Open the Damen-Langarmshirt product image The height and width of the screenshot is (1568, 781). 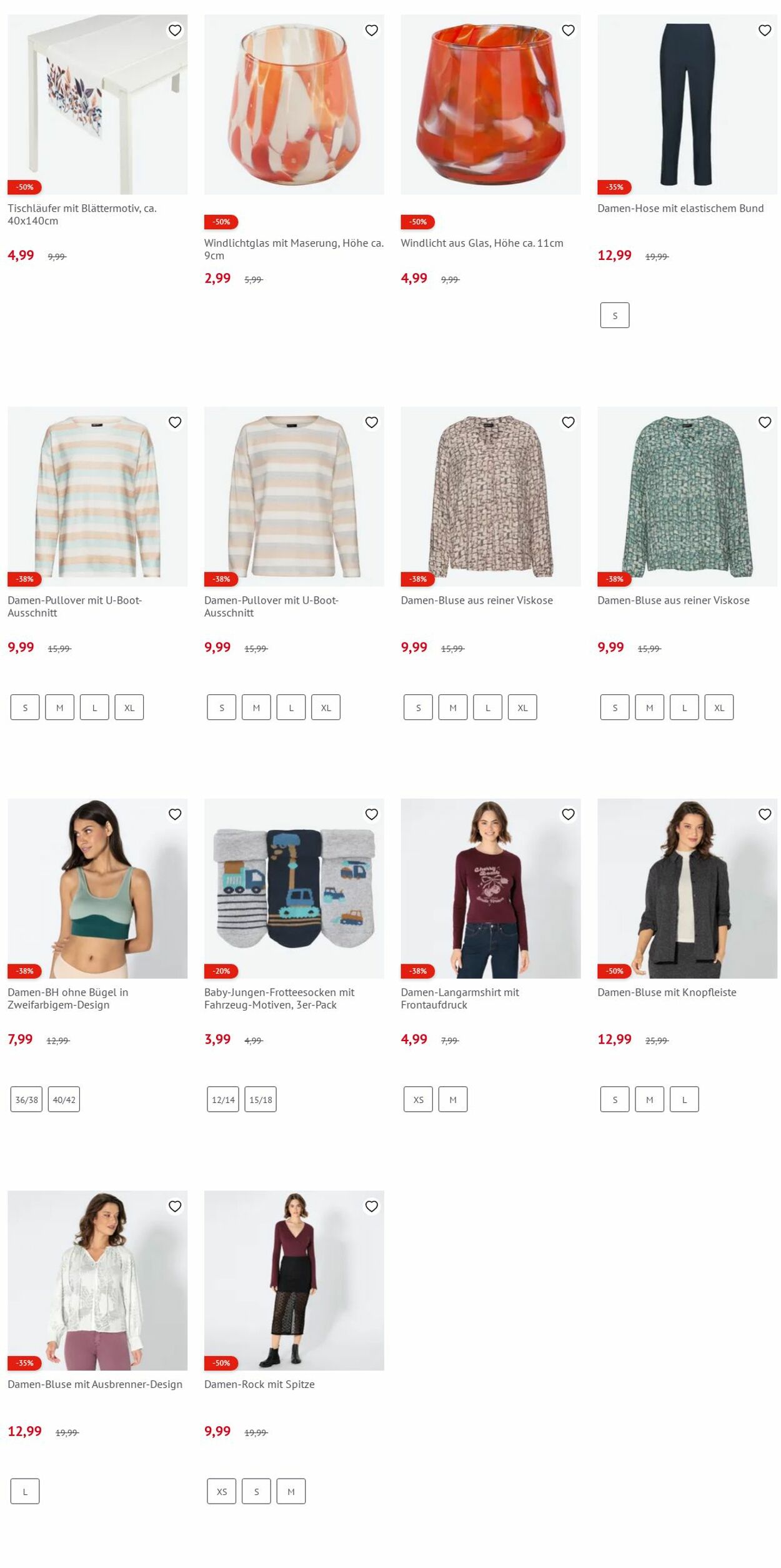click(x=490, y=889)
